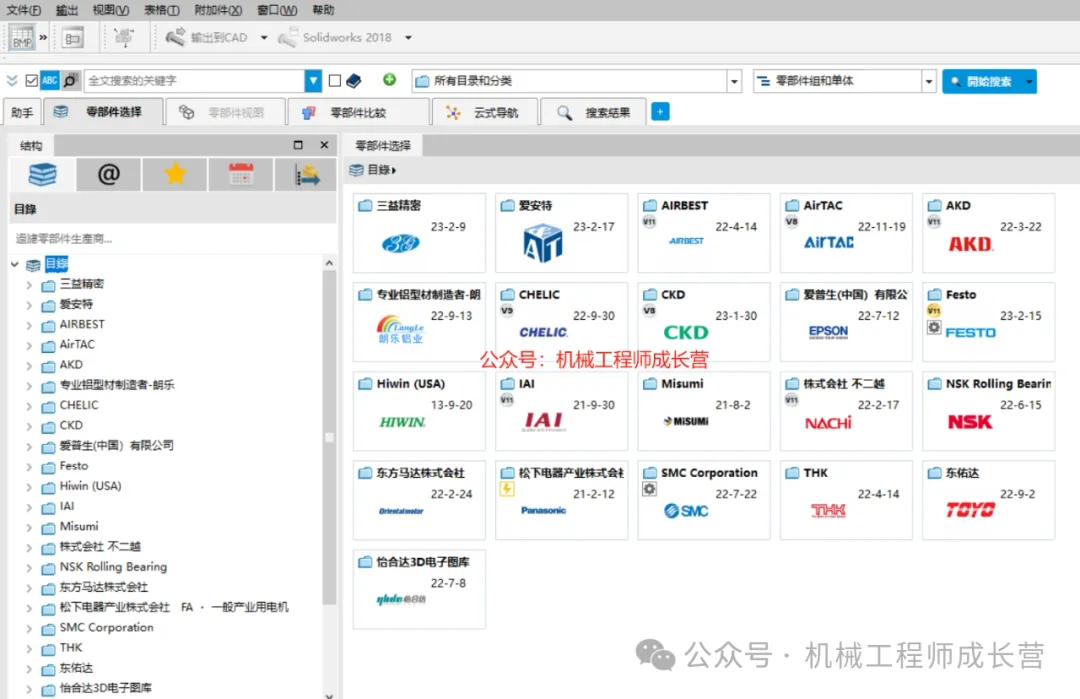Open the View menu
Image resolution: width=1080 pixels, height=699 pixels.
(111, 10)
